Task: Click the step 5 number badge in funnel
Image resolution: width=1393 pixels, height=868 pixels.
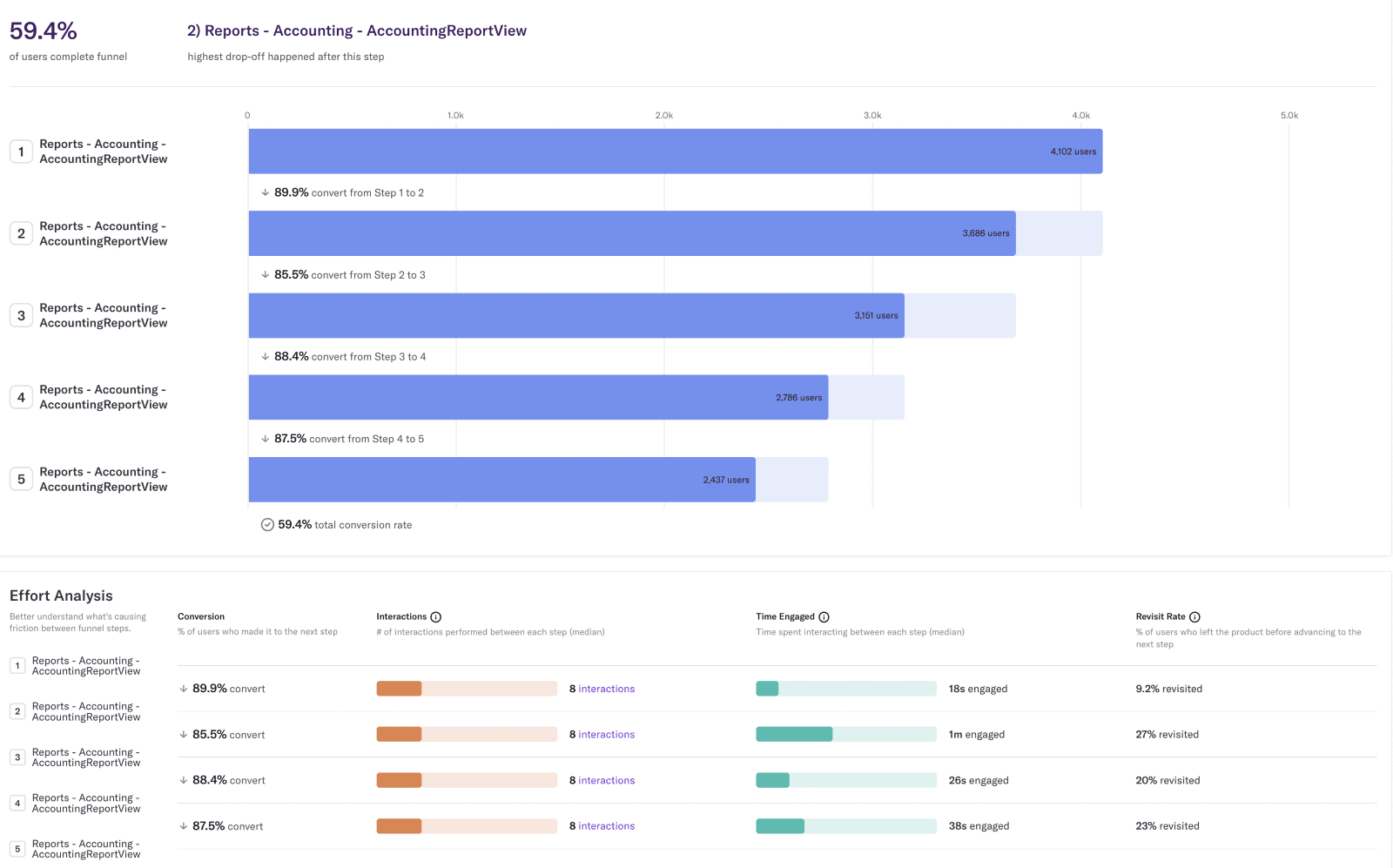Action: tap(21, 480)
